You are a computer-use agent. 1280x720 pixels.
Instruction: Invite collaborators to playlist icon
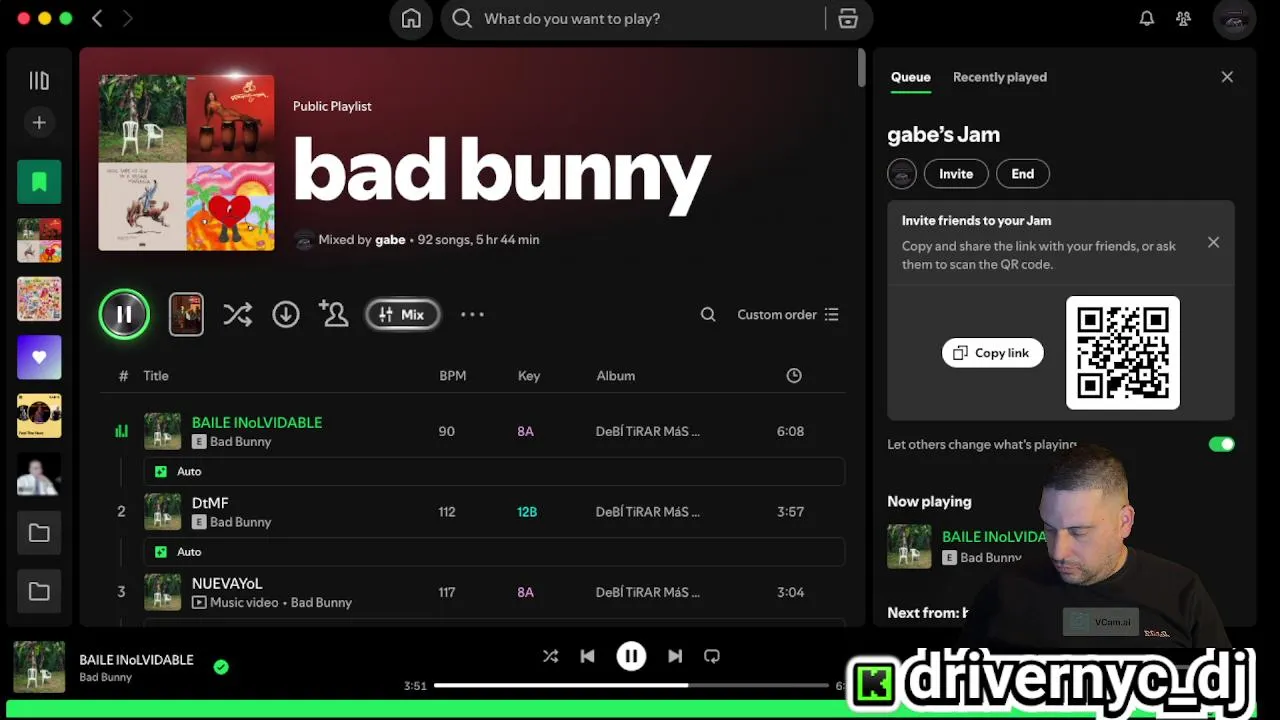(x=334, y=314)
